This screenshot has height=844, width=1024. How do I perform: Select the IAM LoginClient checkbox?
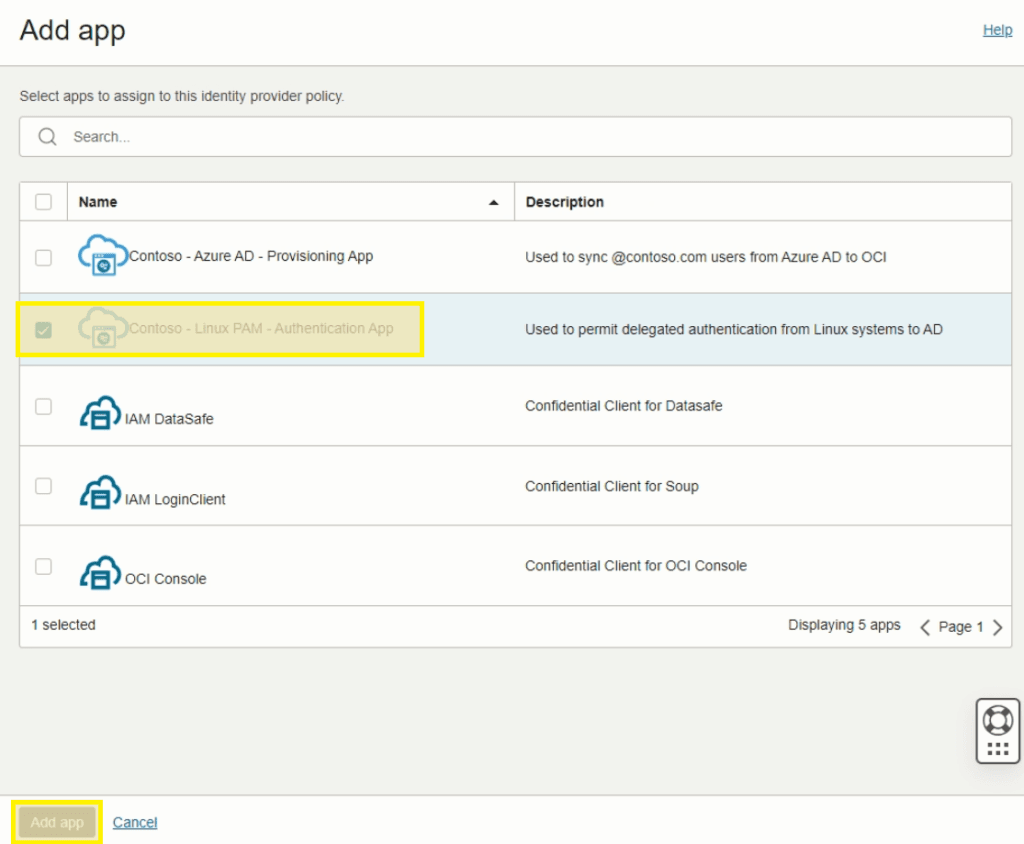click(43, 486)
